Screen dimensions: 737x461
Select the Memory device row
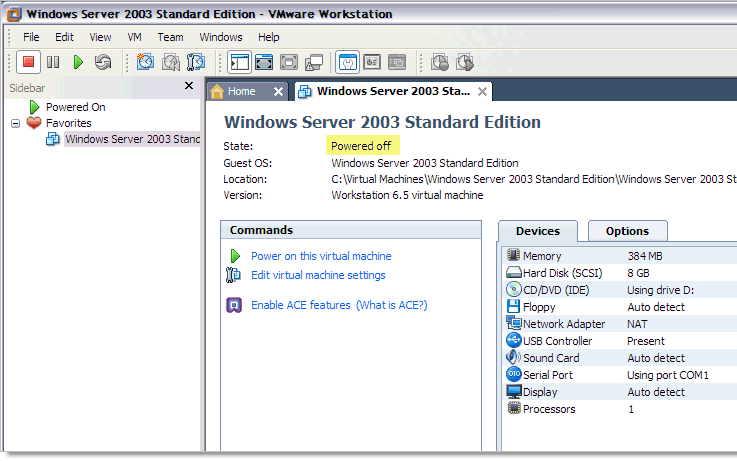coord(619,256)
